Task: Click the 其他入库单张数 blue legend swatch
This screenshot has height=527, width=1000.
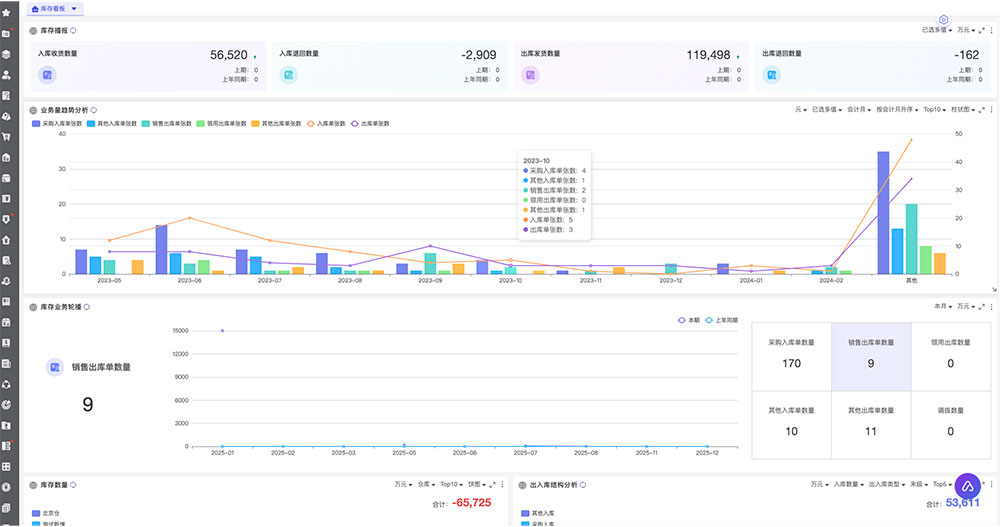Action: click(x=92, y=123)
